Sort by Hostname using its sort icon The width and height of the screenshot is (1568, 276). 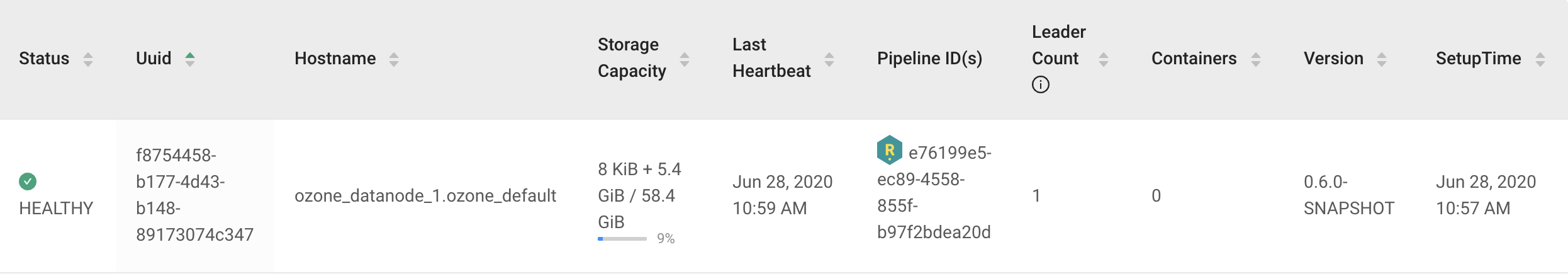tap(394, 59)
